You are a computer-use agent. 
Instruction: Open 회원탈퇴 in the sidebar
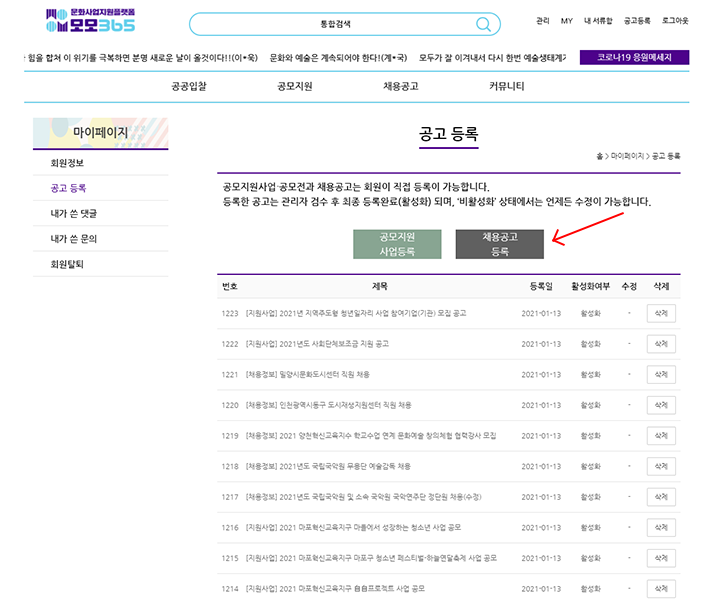(67, 264)
